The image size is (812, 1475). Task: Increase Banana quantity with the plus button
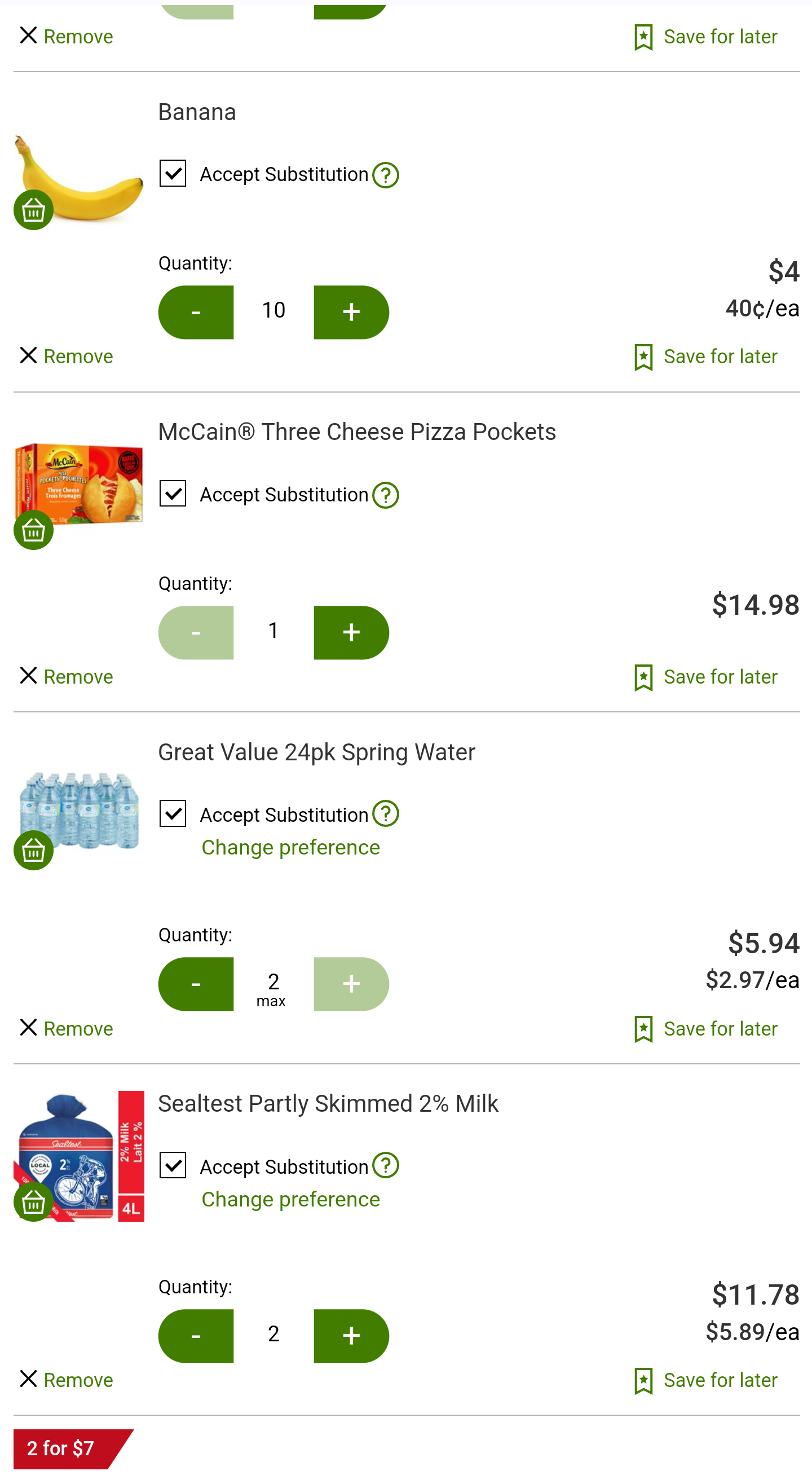(x=351, y=312)
